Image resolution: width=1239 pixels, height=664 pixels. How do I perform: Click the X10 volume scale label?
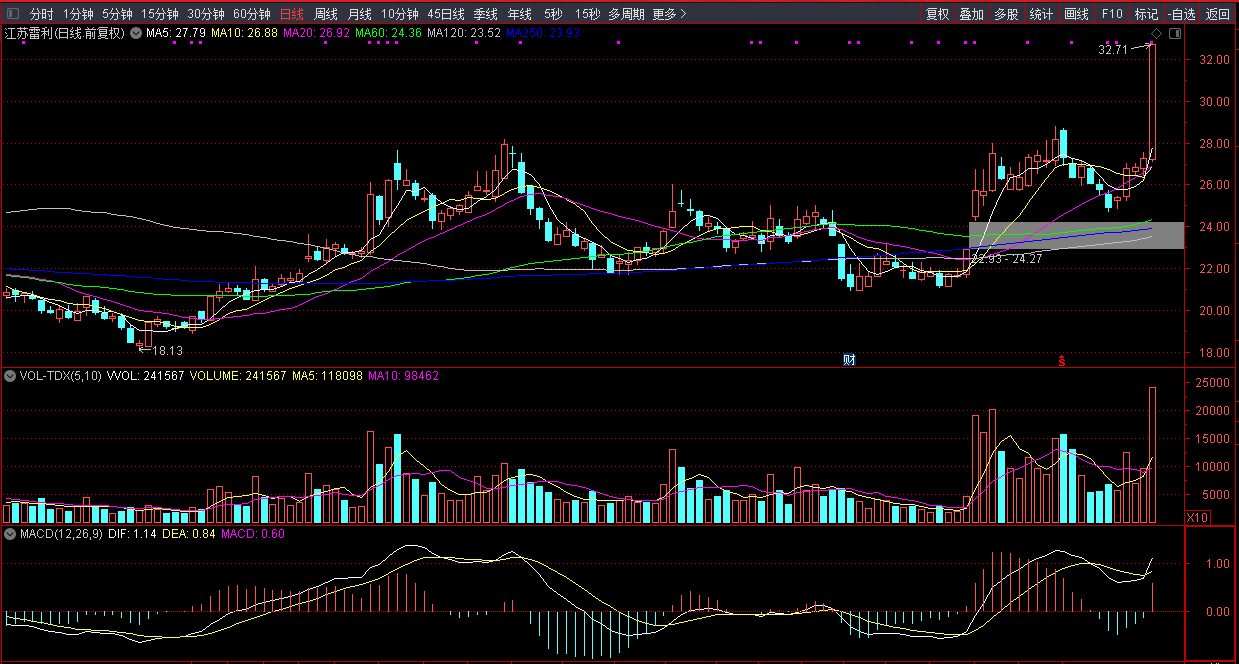(1196, 517)
